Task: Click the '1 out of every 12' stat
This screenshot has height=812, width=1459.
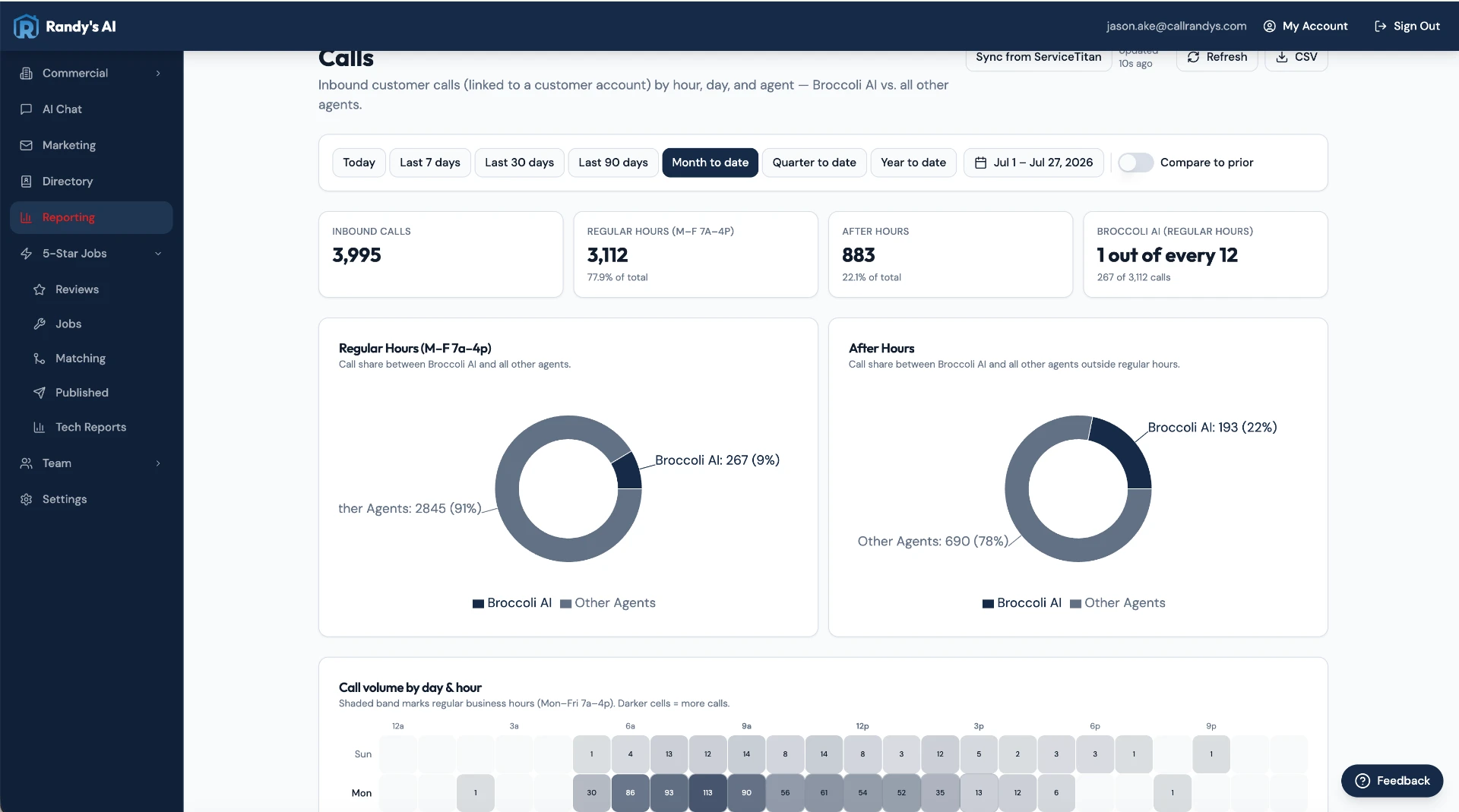Action: coord(1167,255)
